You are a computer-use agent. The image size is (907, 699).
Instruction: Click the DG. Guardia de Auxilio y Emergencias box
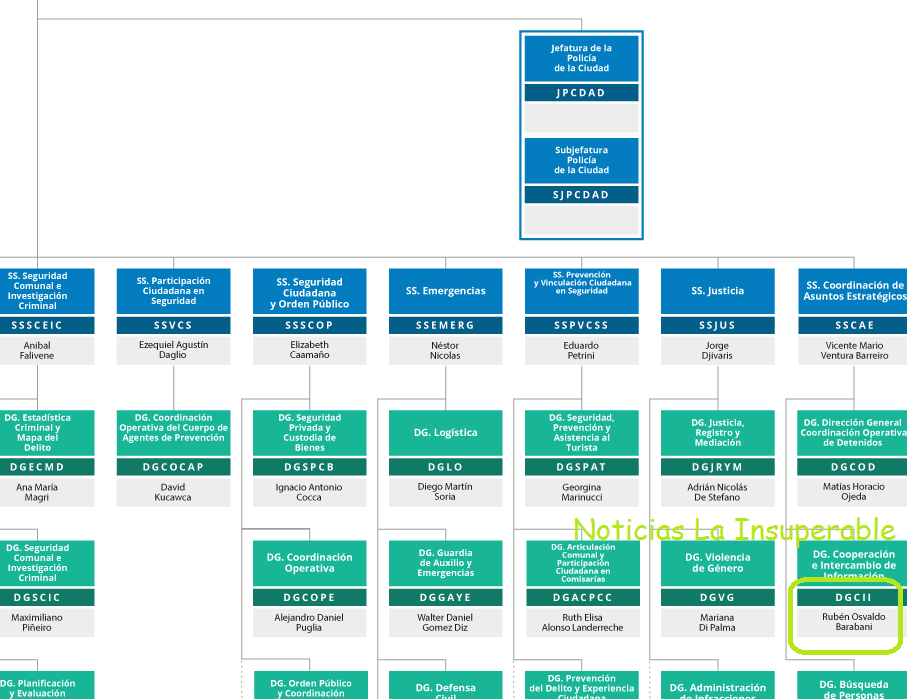coord(445,563)
